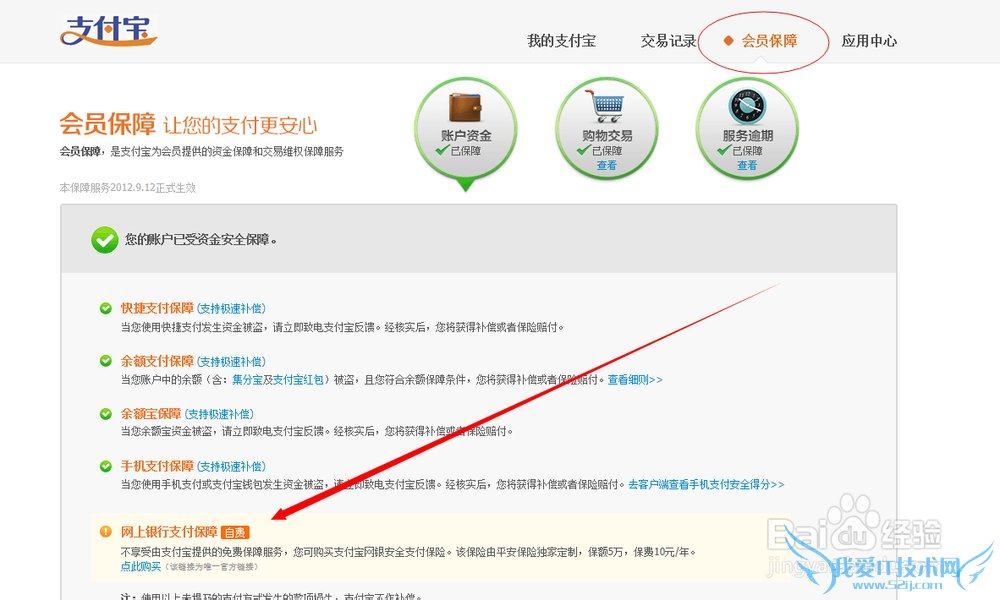Select the 账户资金 wallet icon
Image resolution: width=1000 pixels, height=600 pixels.
coord(466,107)
